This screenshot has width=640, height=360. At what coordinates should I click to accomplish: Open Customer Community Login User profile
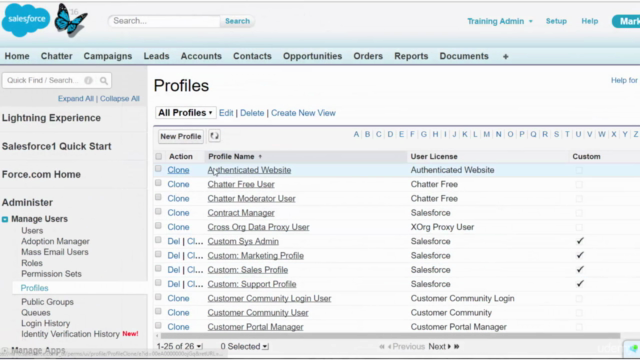coord(269,298)
